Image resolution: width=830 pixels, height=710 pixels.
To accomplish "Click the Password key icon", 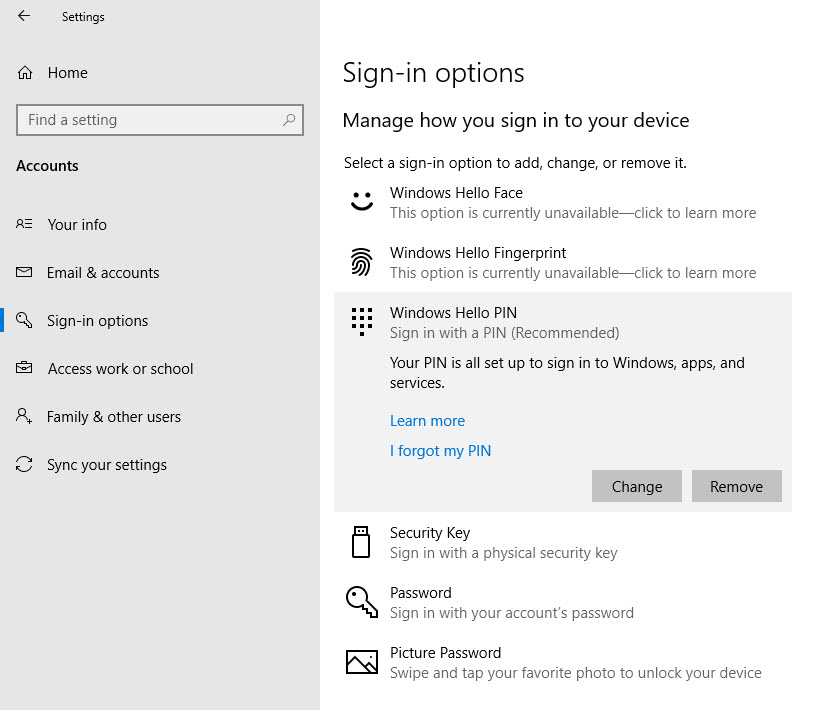I will click(x=361, y=601).
